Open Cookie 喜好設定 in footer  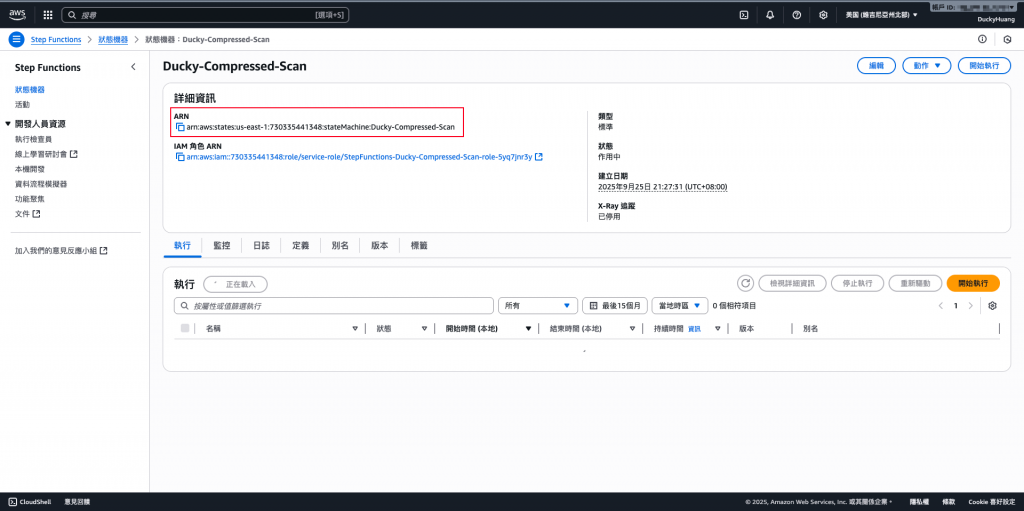point(991,502)
